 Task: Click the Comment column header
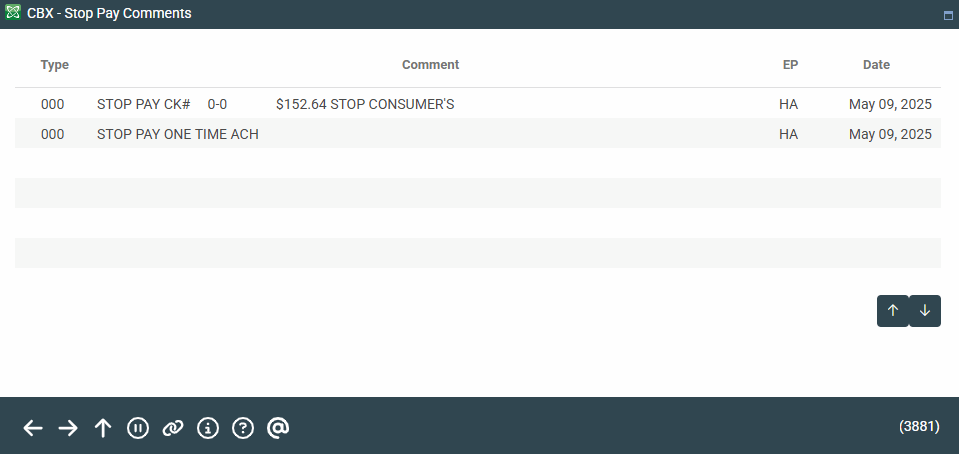coord(430,65)
